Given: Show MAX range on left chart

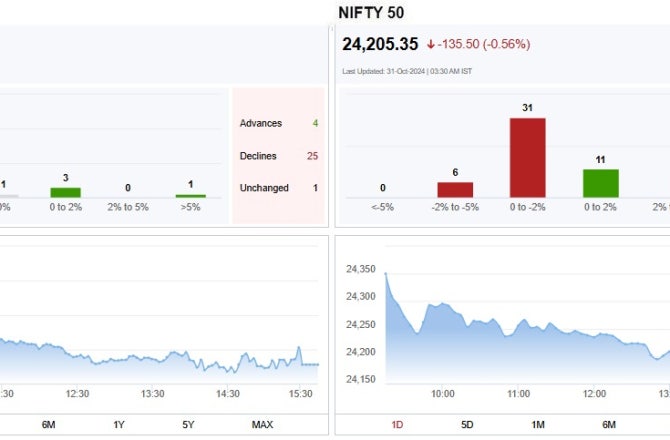Looking at the screenshot, I should point(262,425).
